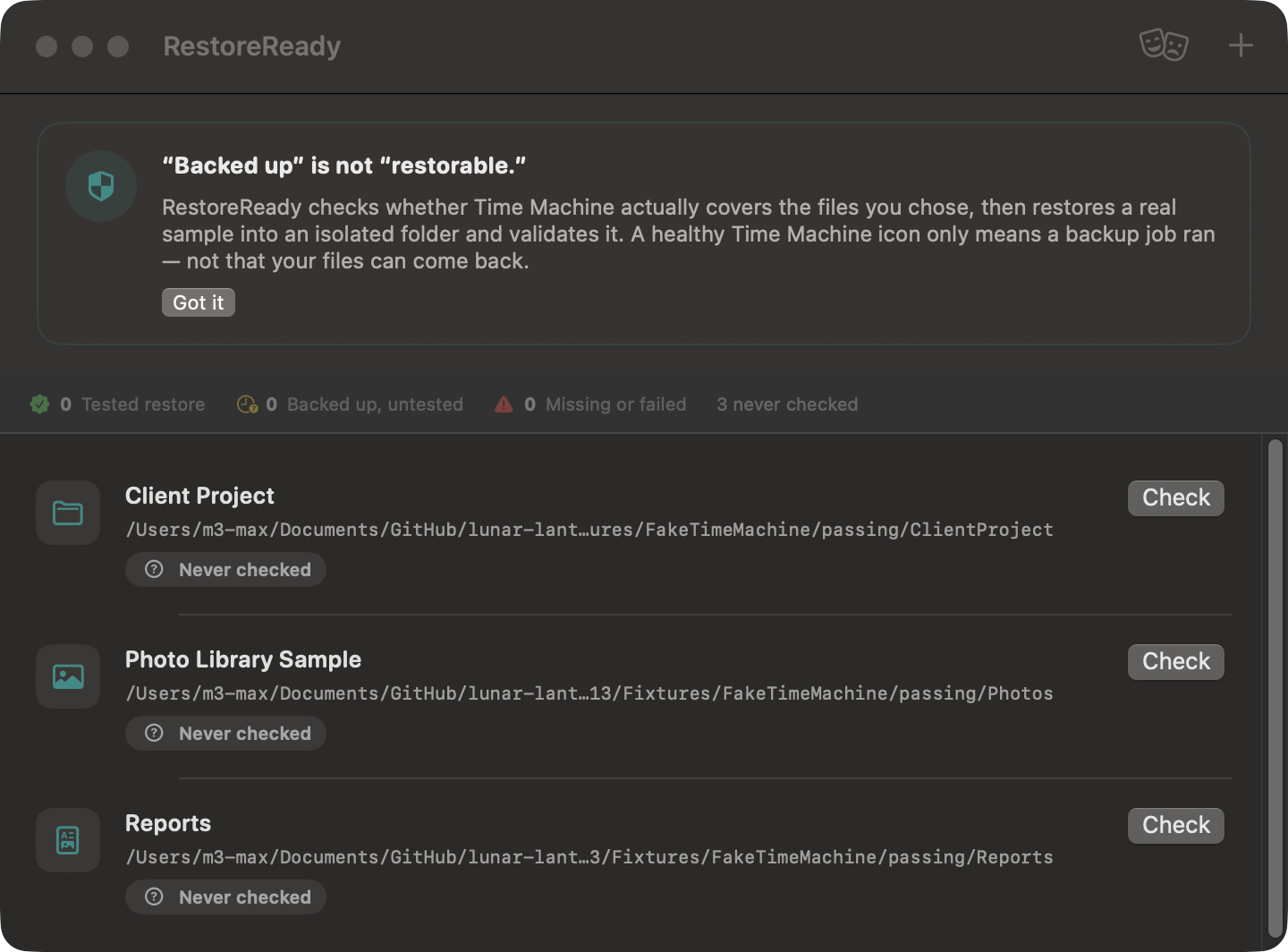Click the banner description paragraph about Time Machine
The width and height of the screenshot is (1288, 952).
point(689,234)
